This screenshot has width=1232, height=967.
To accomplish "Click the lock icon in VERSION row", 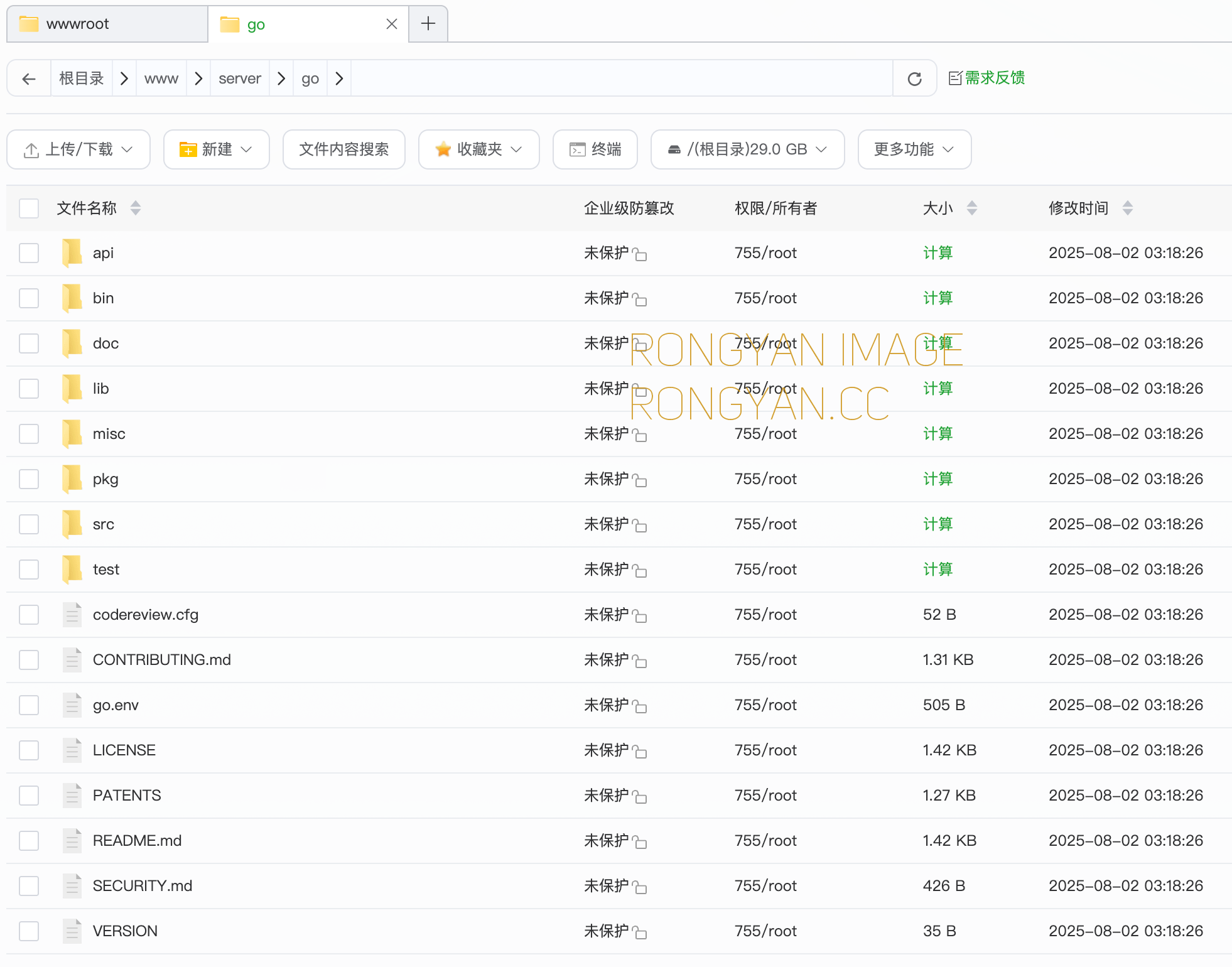I will pos(640,932).
